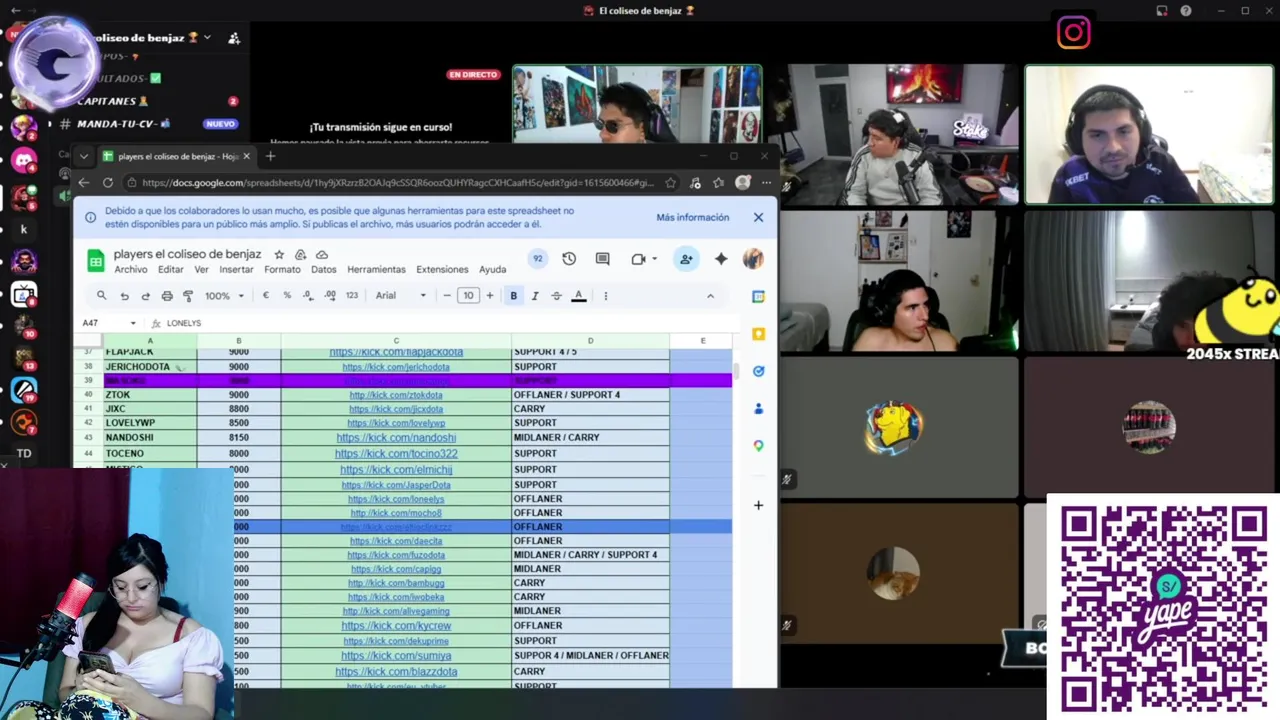Viewport: 1280px width, 720px height.
Task: Open the kick.com/nandoshi link
Action: coord(396,438)
